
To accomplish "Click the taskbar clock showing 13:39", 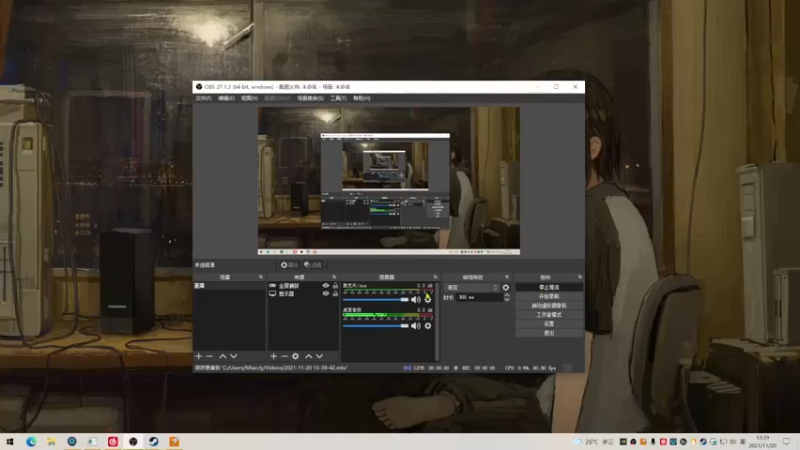I will tap(762, 441).
